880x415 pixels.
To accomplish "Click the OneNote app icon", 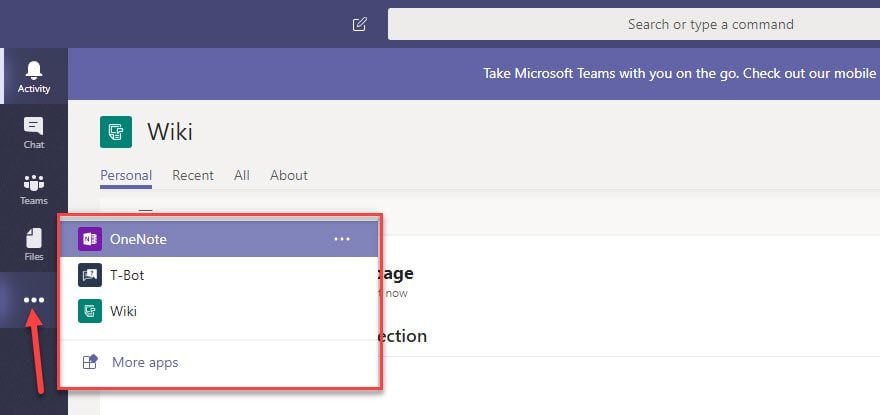I will pyautogui.click(x=90, y=239).
